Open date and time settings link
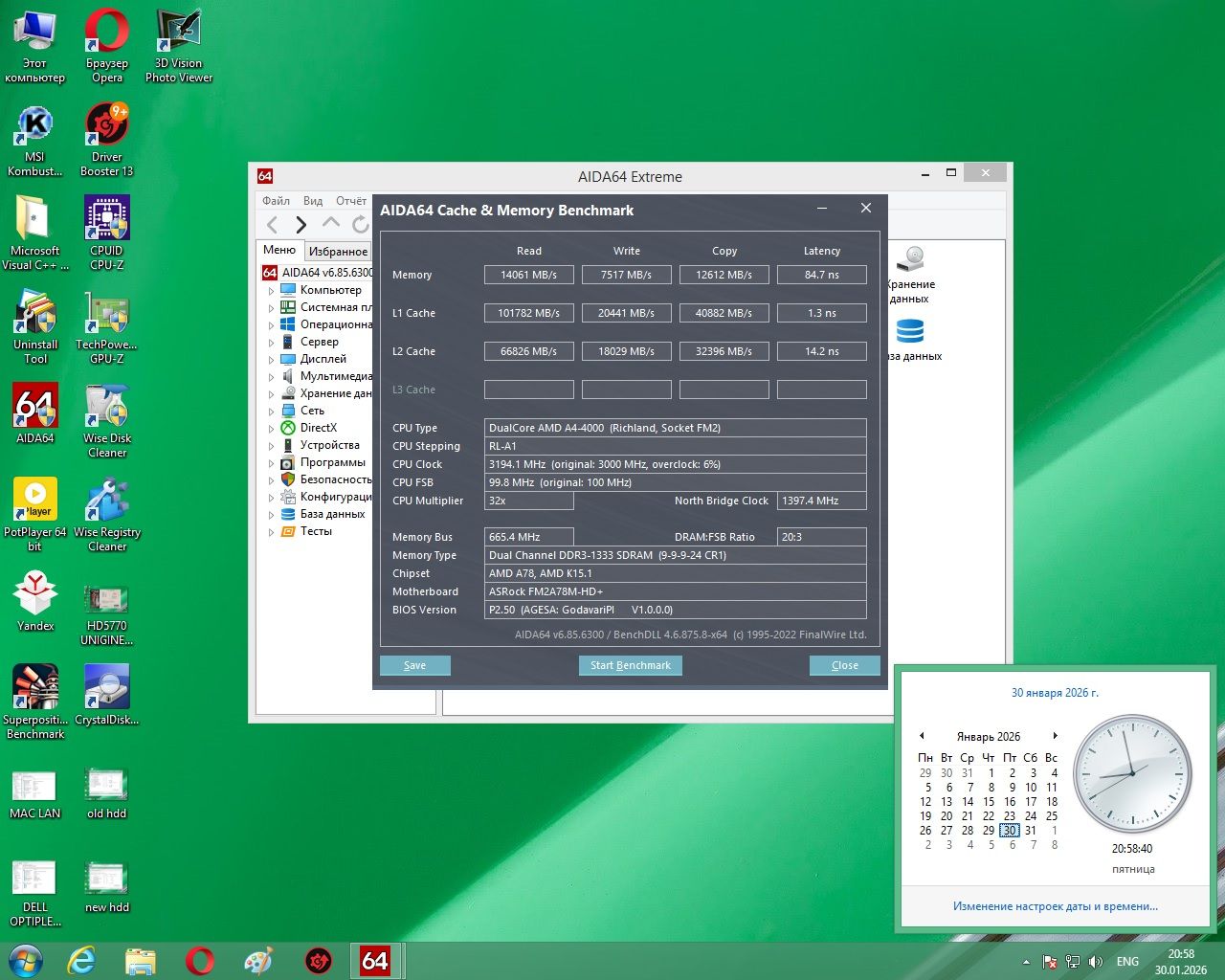 pos(1055,906)
